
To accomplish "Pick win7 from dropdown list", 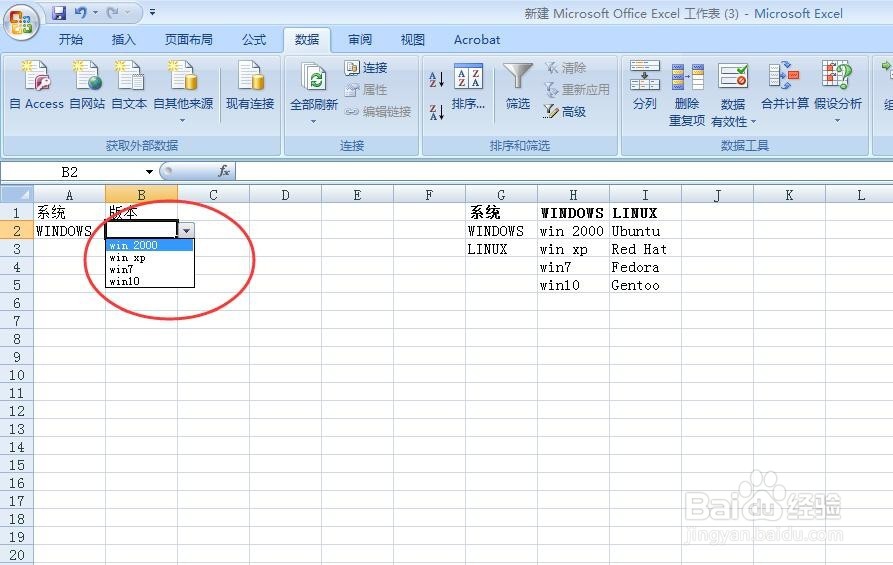I will coord(150,269).
